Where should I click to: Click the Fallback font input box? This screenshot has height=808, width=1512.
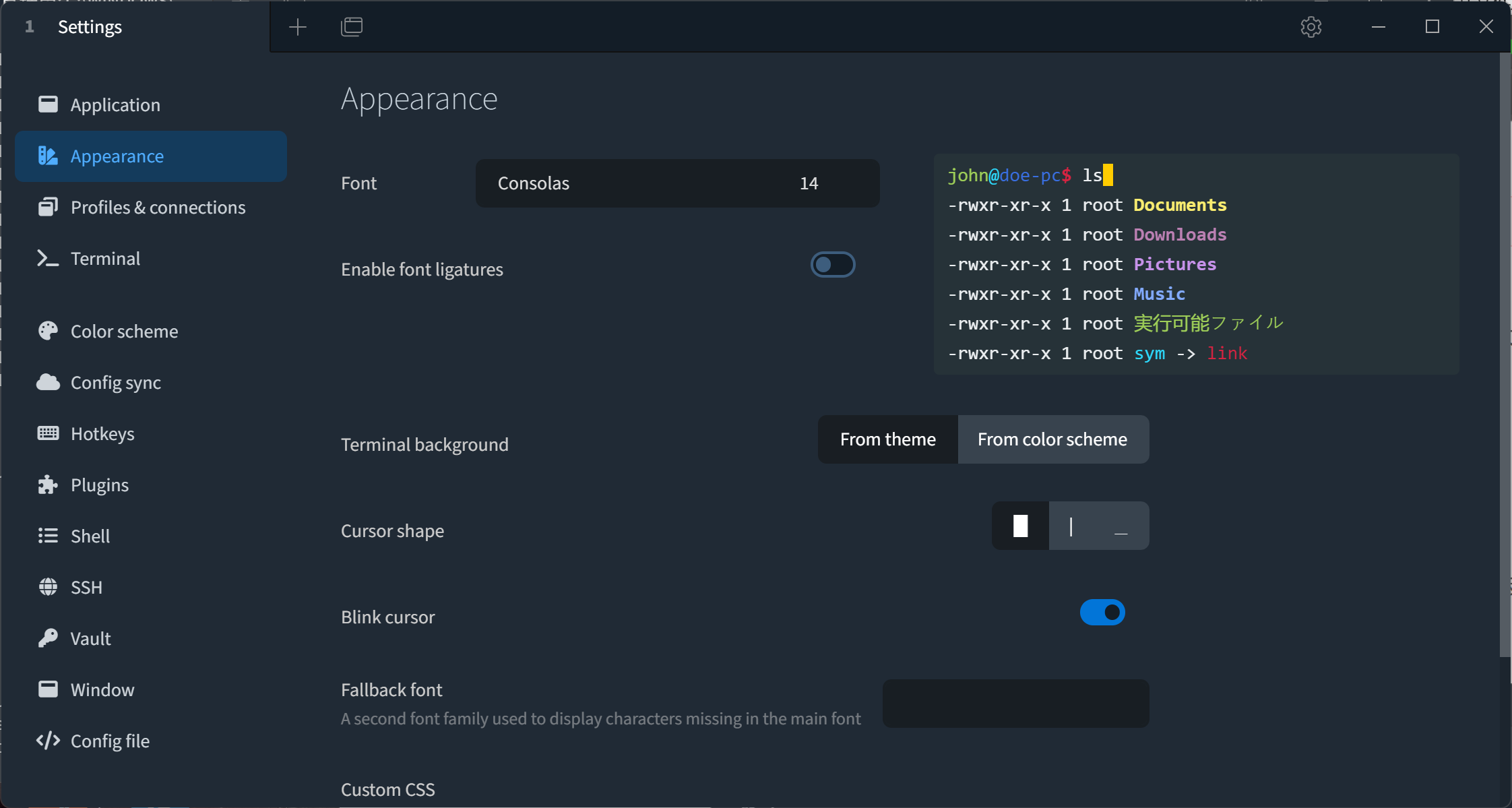coord(1015,704)
